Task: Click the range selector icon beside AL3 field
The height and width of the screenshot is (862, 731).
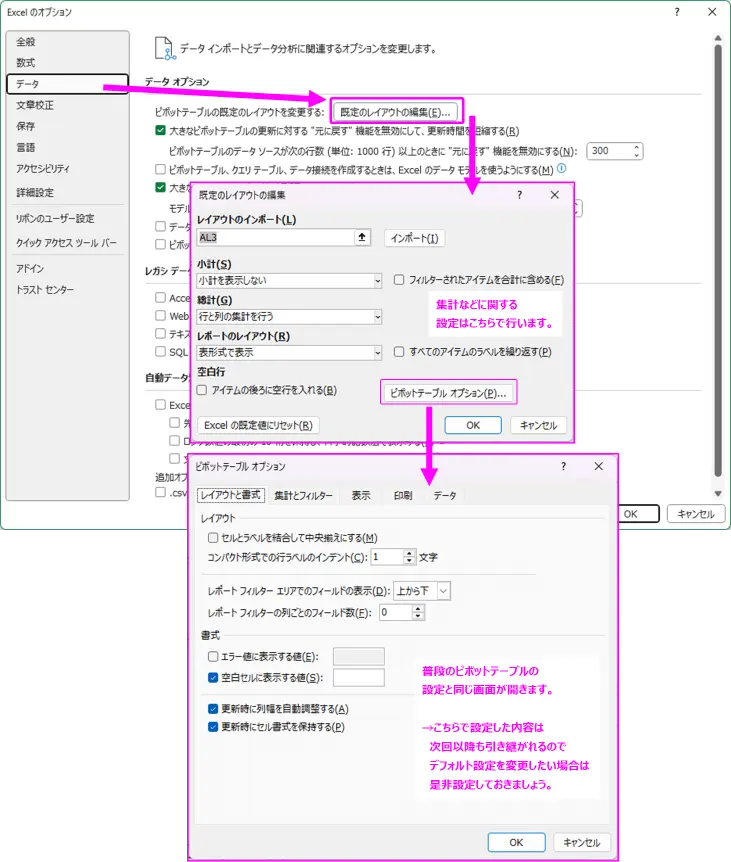Action: pos(362,237)
